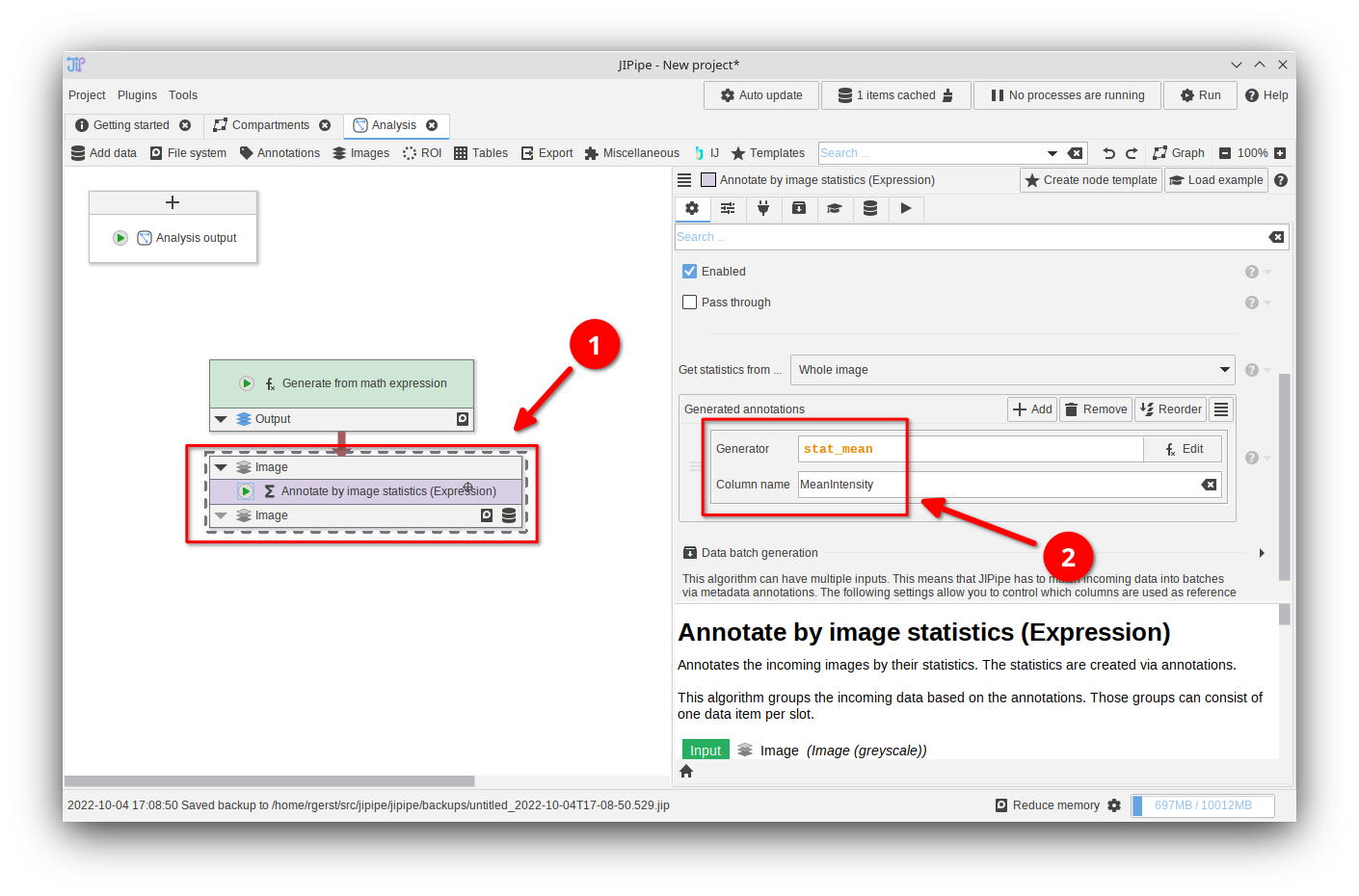Screen dimensions: 1359x896
Task: Open the plug slots tab icon
Action: 763,208
